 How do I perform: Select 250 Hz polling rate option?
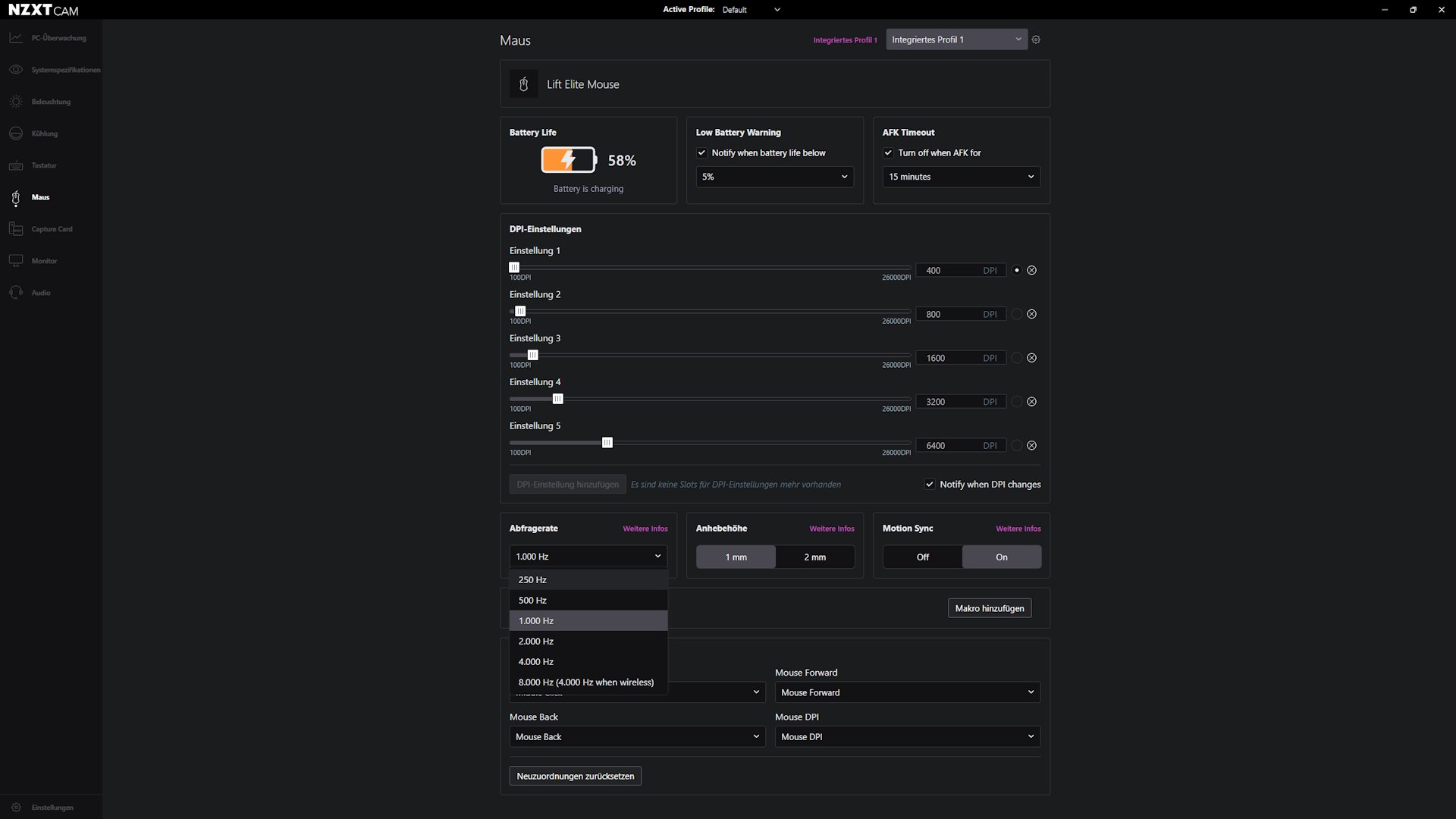tap(588, 580)
